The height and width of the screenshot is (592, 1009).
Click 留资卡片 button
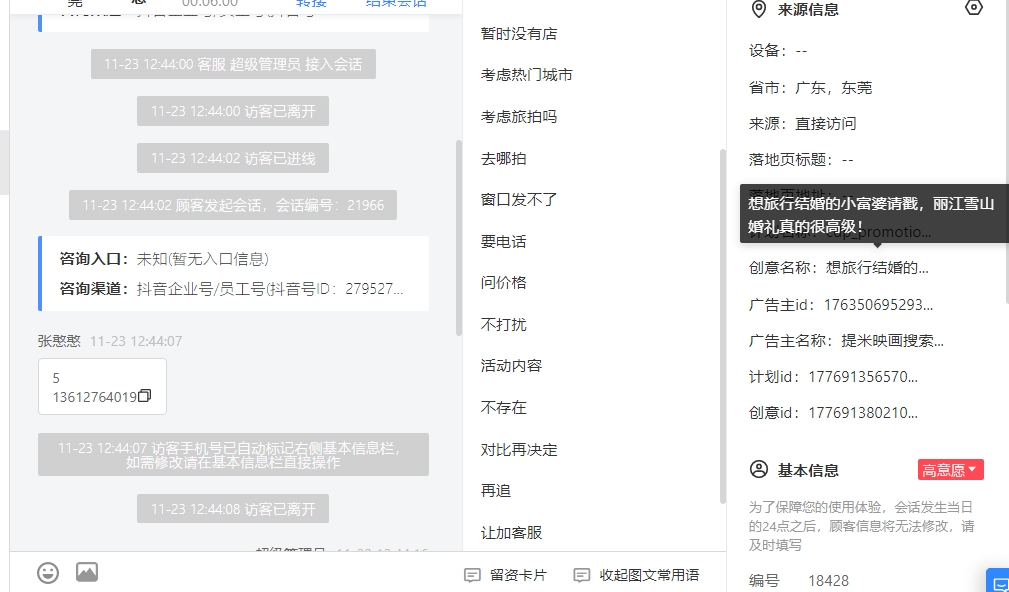[506, 575]
